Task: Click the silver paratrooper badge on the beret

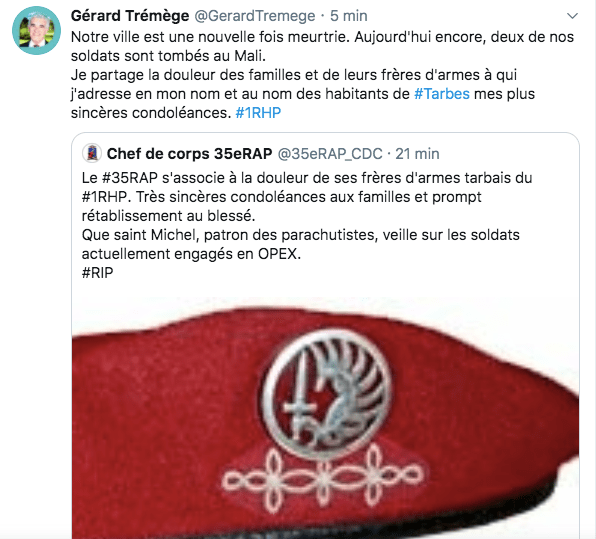Action: (x=327, y=393)
